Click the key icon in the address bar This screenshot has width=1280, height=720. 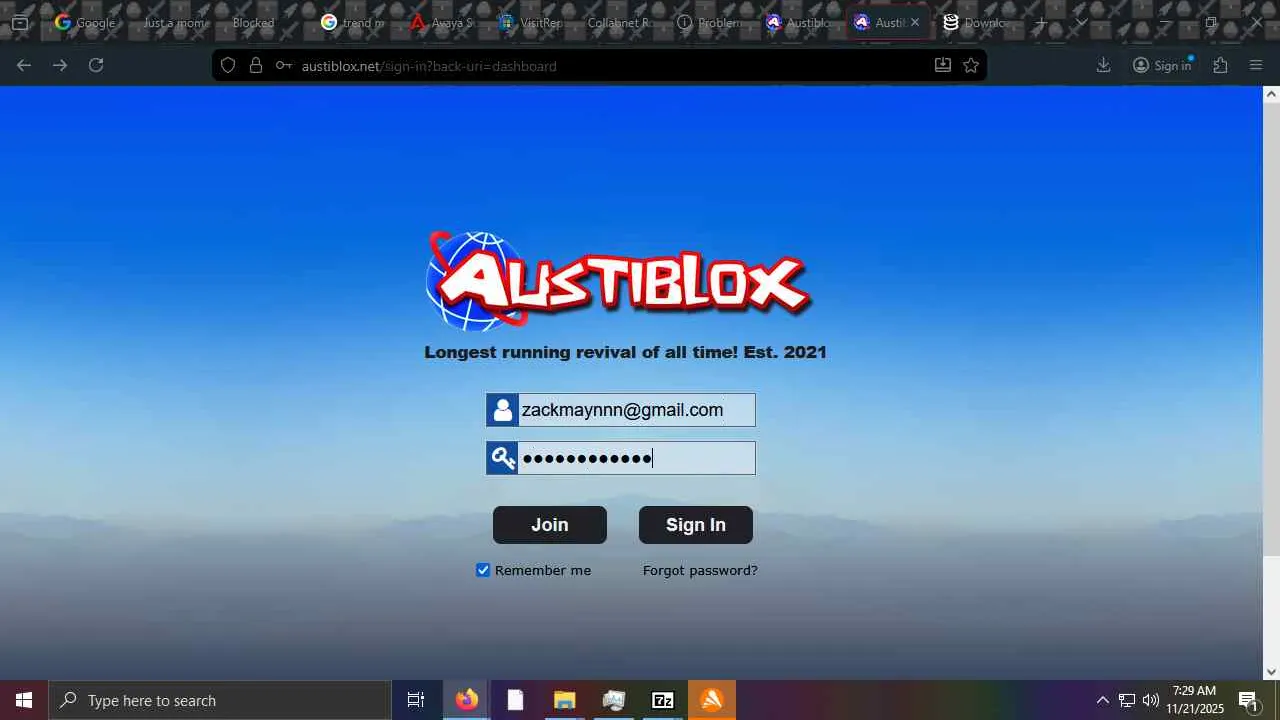(x=284, y=65)
